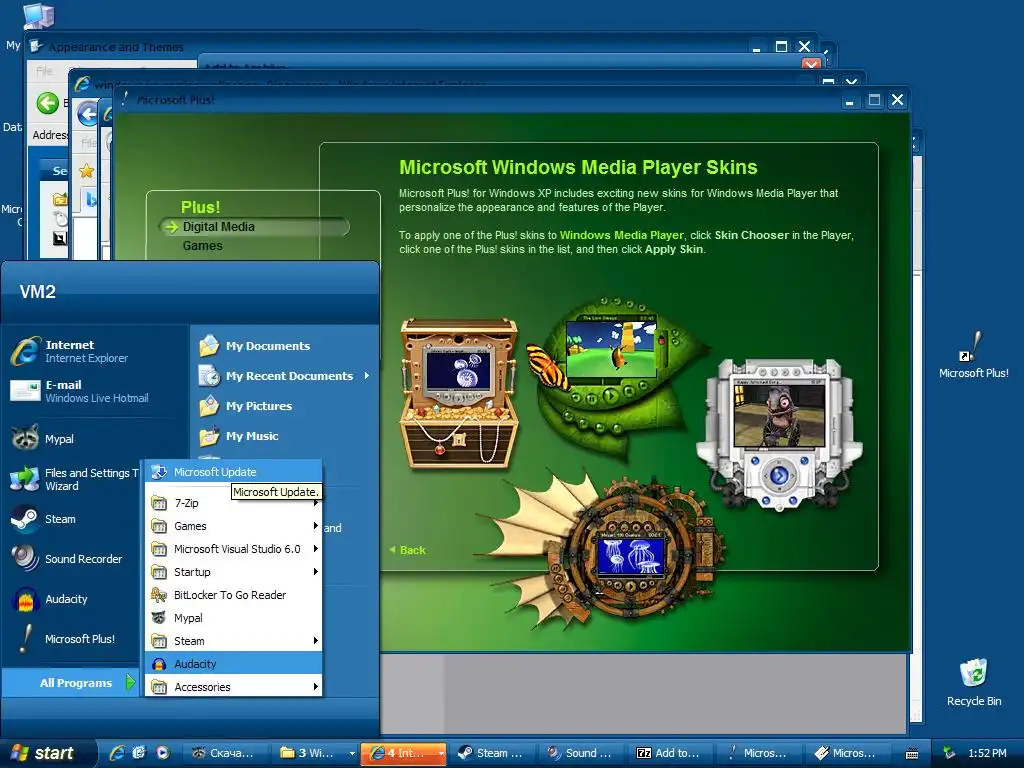Switch to Sound Recorder taskbar button
The height and width of the screenshot is (768, 1024).
[x=581, y=753]
